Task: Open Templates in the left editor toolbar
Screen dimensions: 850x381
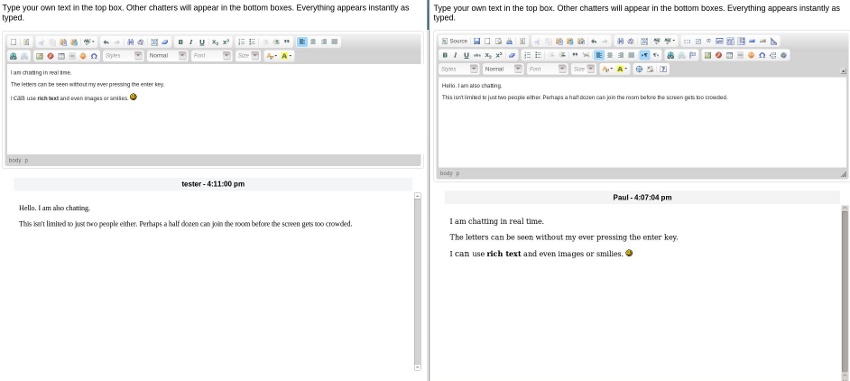Action: pos(26,42)
